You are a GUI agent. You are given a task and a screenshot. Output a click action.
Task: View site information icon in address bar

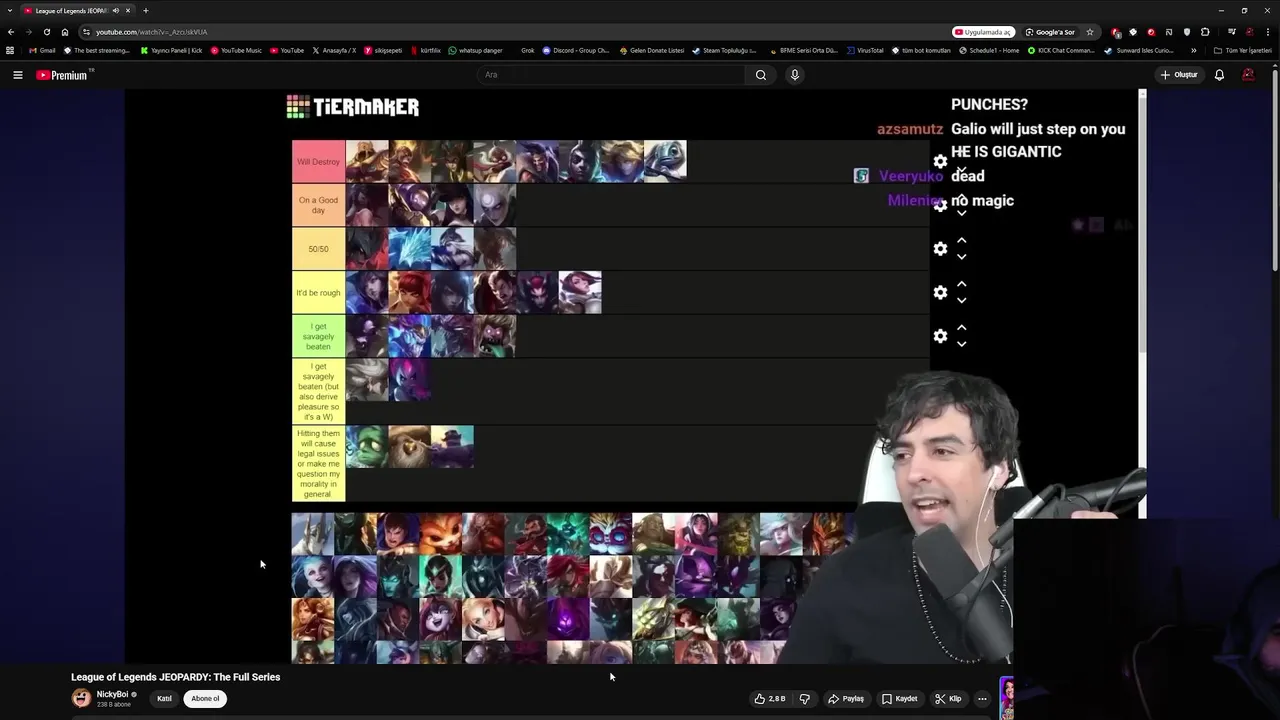coord(86,32)
